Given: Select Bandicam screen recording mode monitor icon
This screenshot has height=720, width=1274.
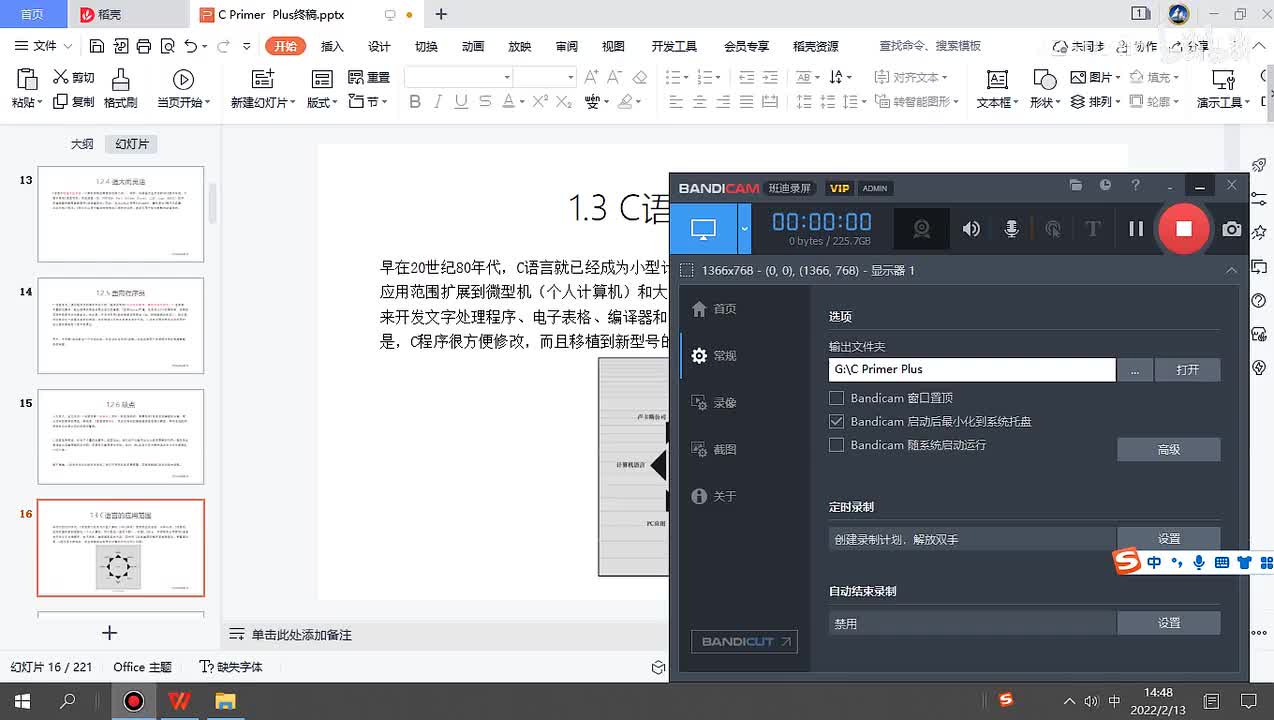Looking at the screenshot, I should click(x=704, y=229).
